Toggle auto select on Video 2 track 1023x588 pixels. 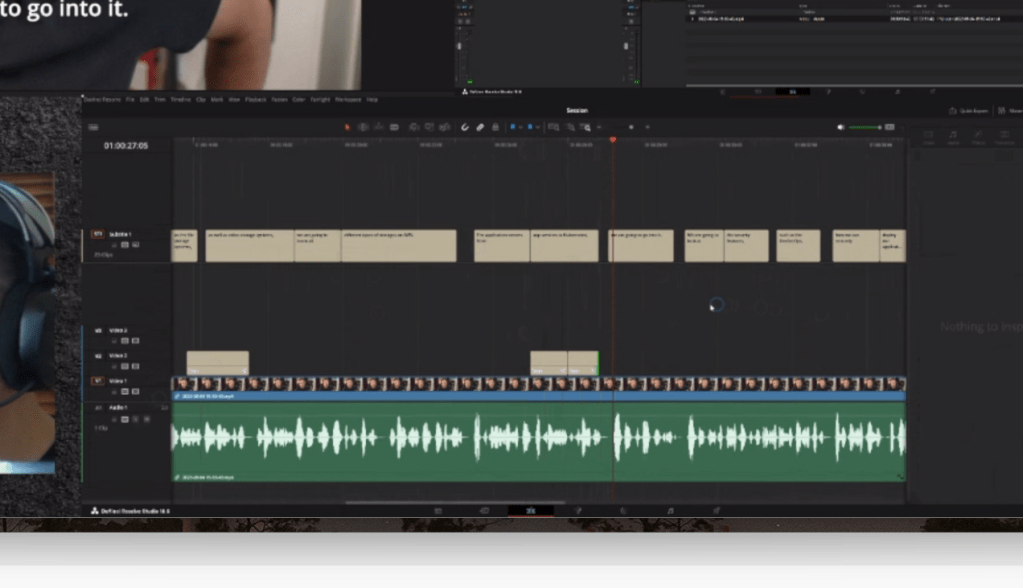(125, 366)
